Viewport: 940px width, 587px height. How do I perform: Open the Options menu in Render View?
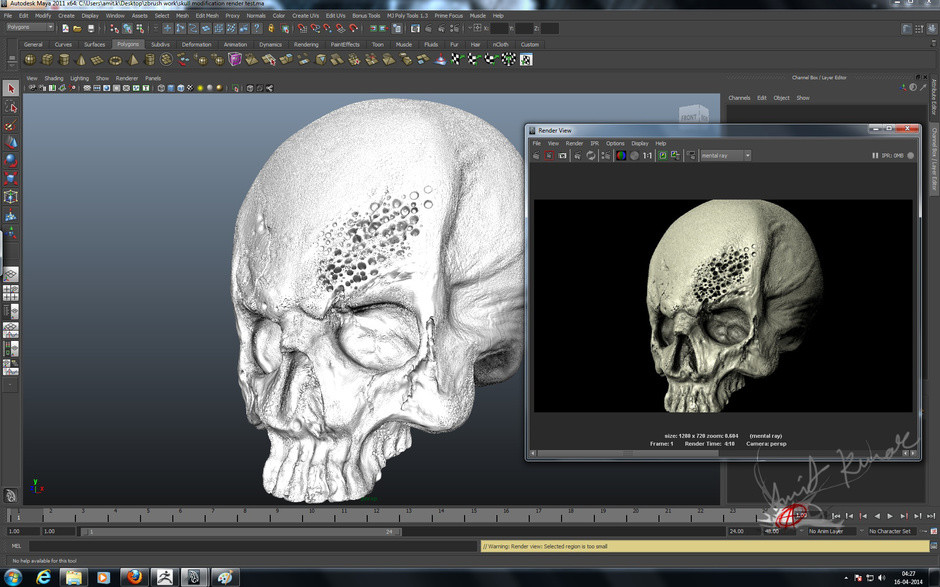pyautogui.click(x=615, y=143)
